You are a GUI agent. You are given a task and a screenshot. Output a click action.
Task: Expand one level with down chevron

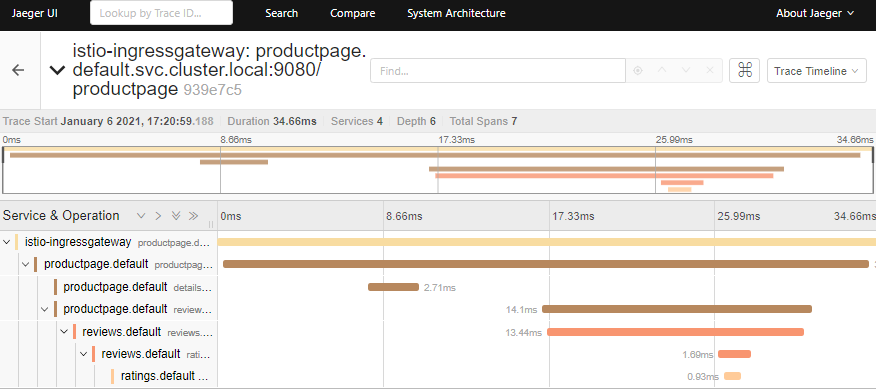click(141, 216)
